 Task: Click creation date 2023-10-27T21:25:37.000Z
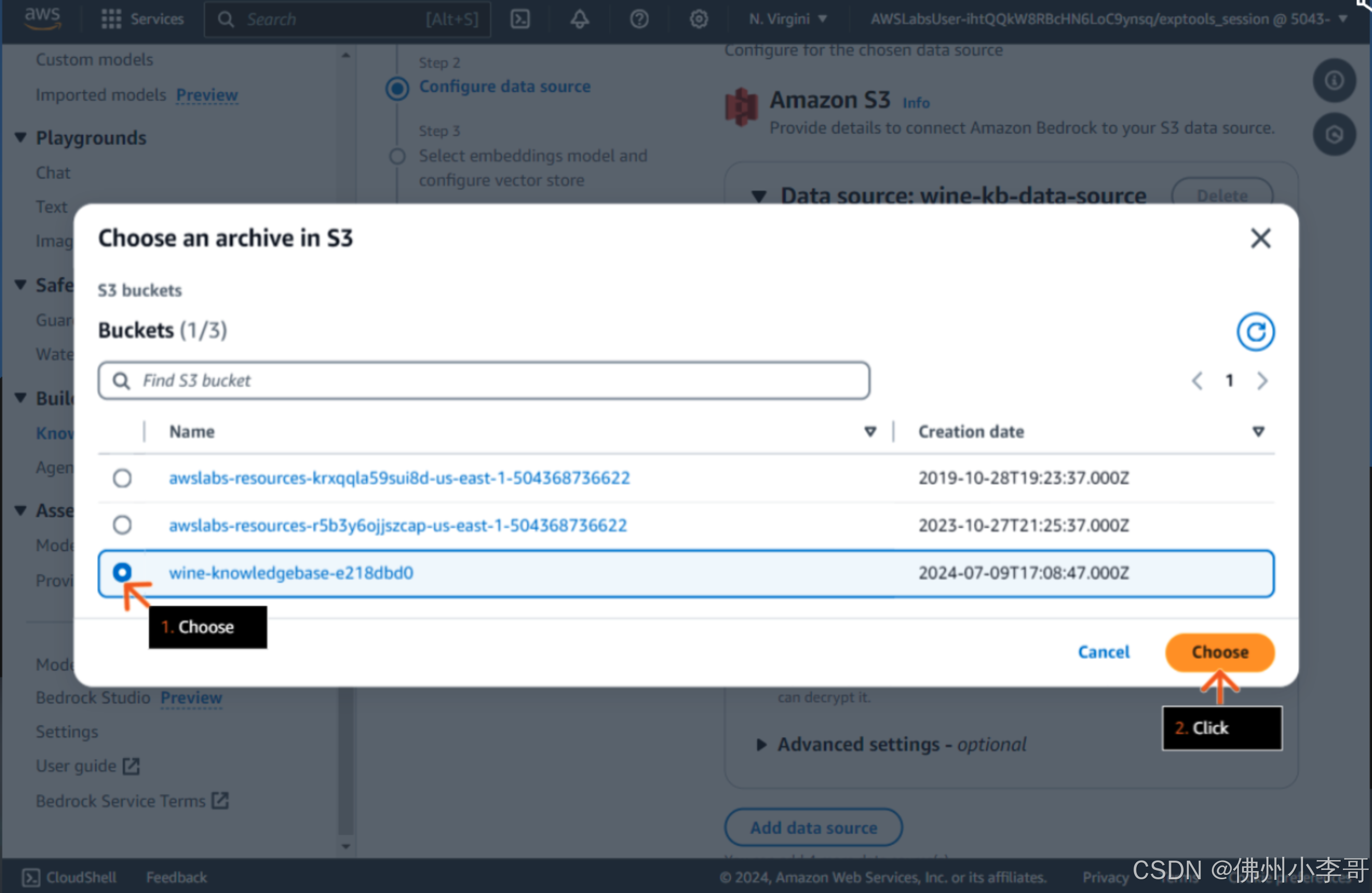click(x=1023, y=525)
